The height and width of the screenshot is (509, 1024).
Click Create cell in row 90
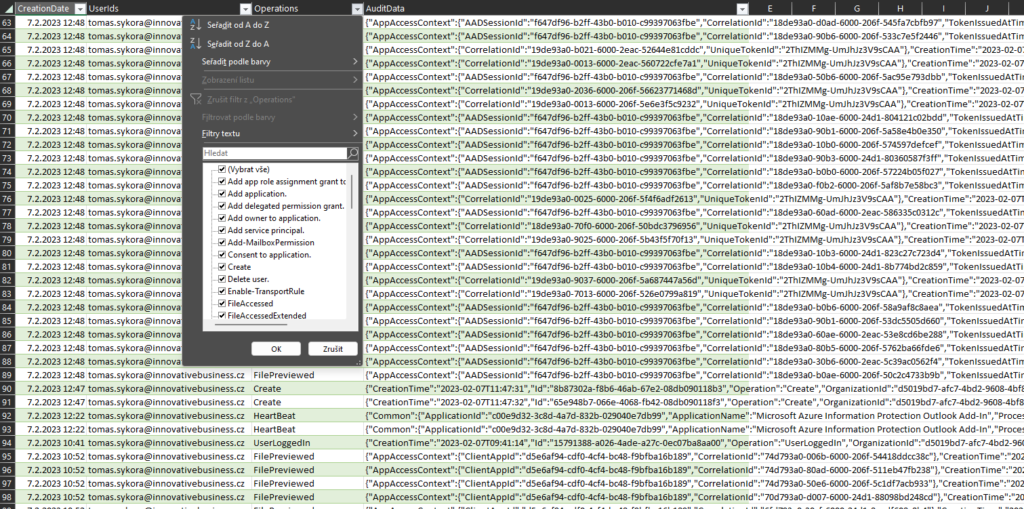[308, 389]
